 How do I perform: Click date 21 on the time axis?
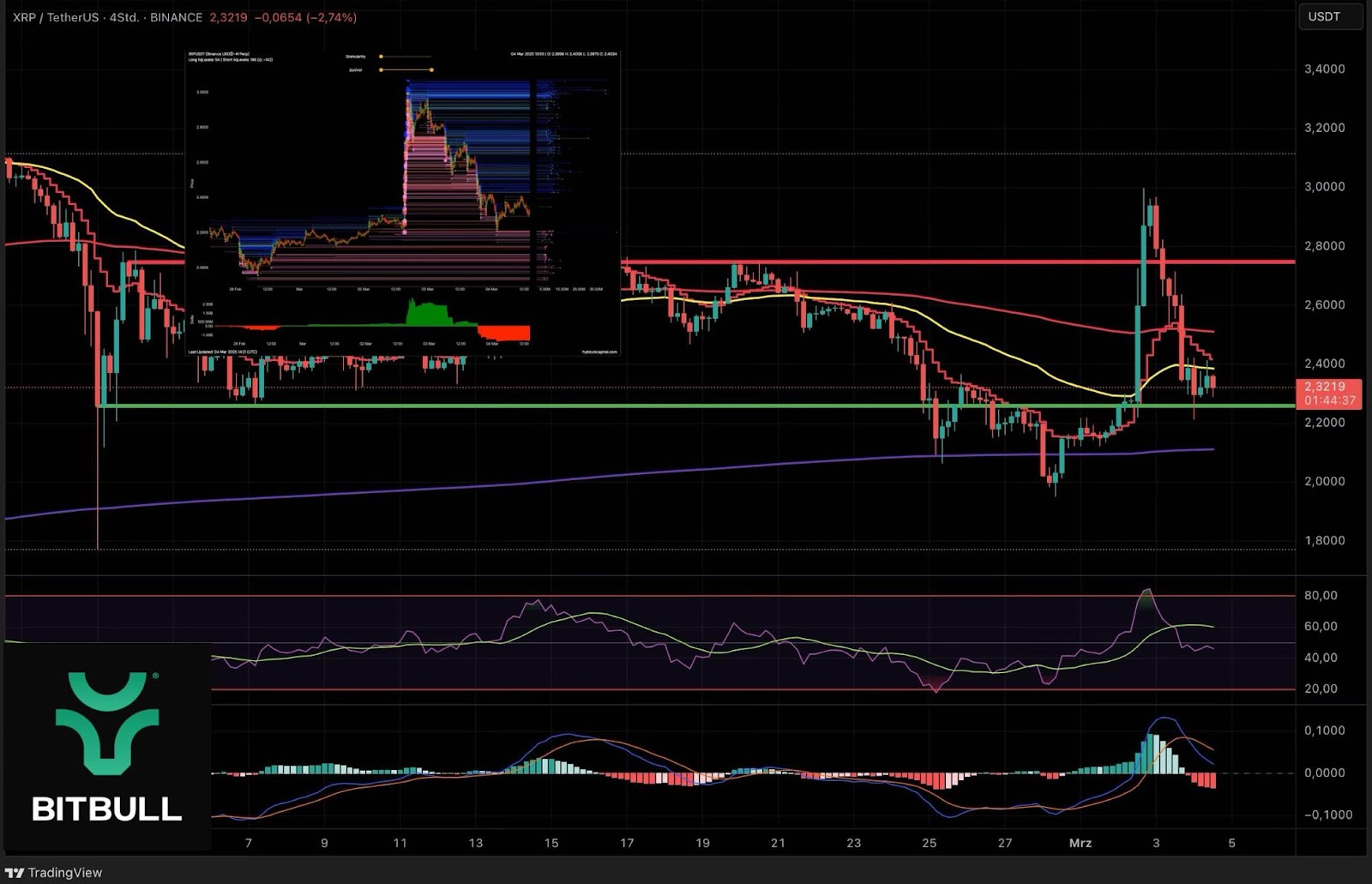(x=778, y=843)
